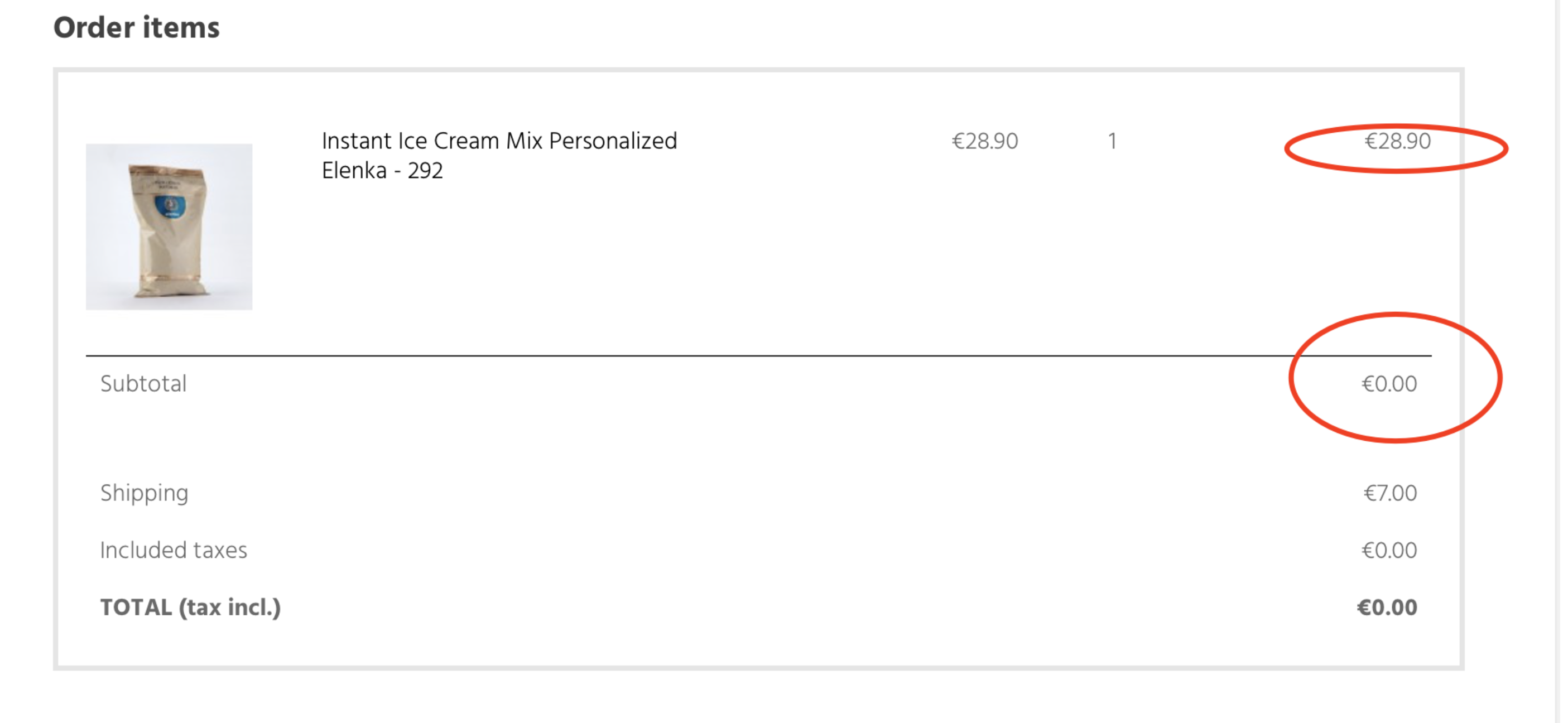Select the Subtotal label
This screenshot has height=723, width=1568.
coord(143,383)
